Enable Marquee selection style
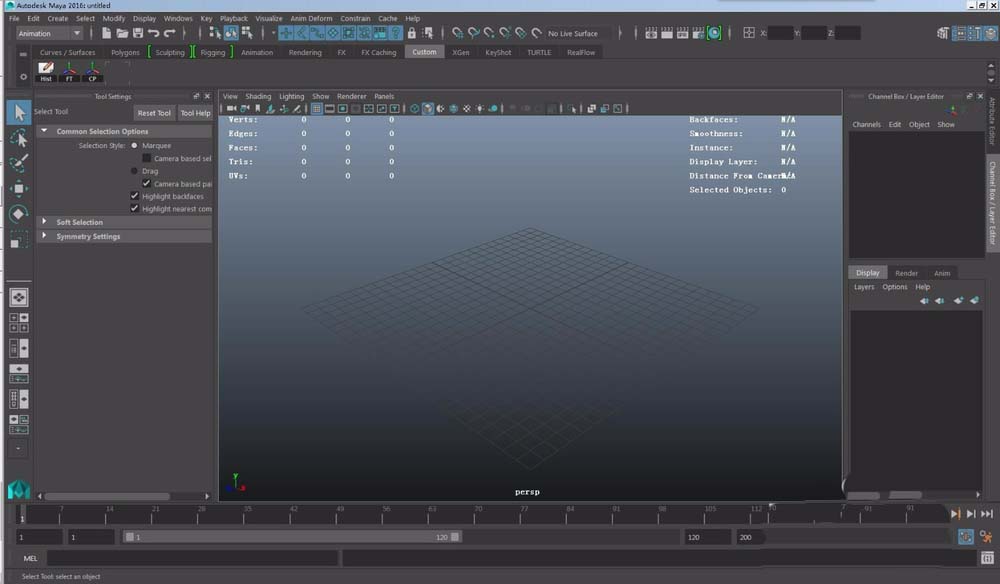Viewport: 1000px width, 584px height. (x=135, y=145)
